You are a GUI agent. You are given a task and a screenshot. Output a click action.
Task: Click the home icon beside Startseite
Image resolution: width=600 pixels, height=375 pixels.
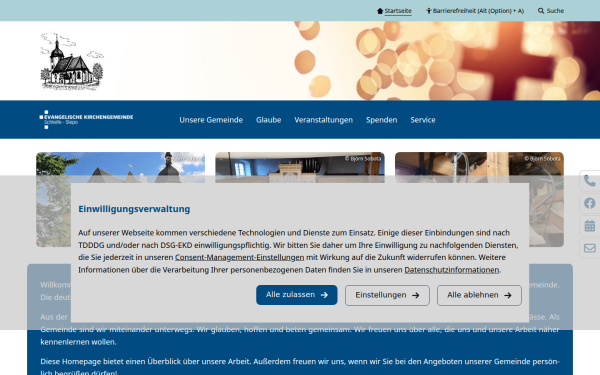380,11
